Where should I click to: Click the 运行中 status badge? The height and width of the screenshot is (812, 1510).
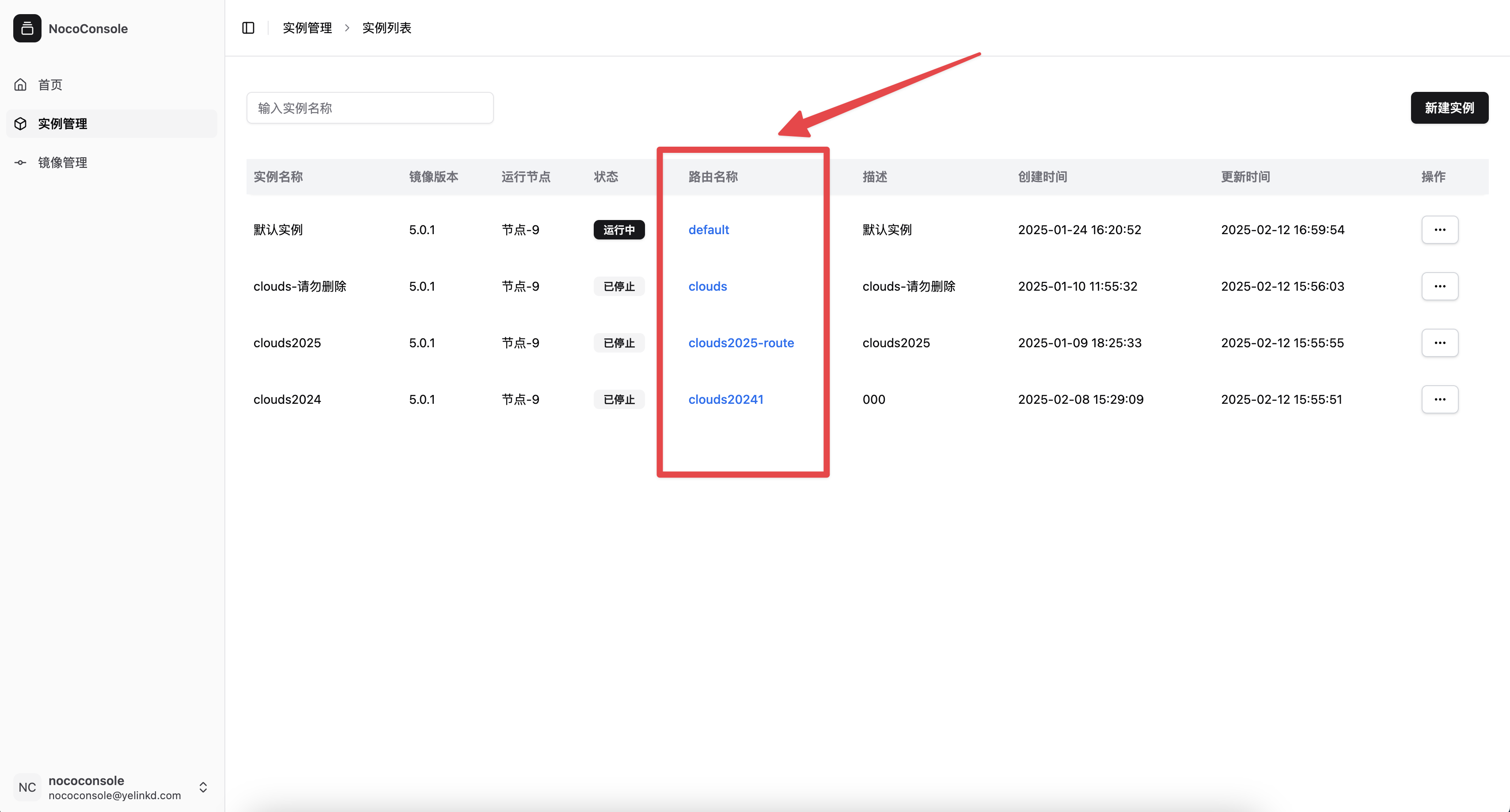(x=618, y=230)
